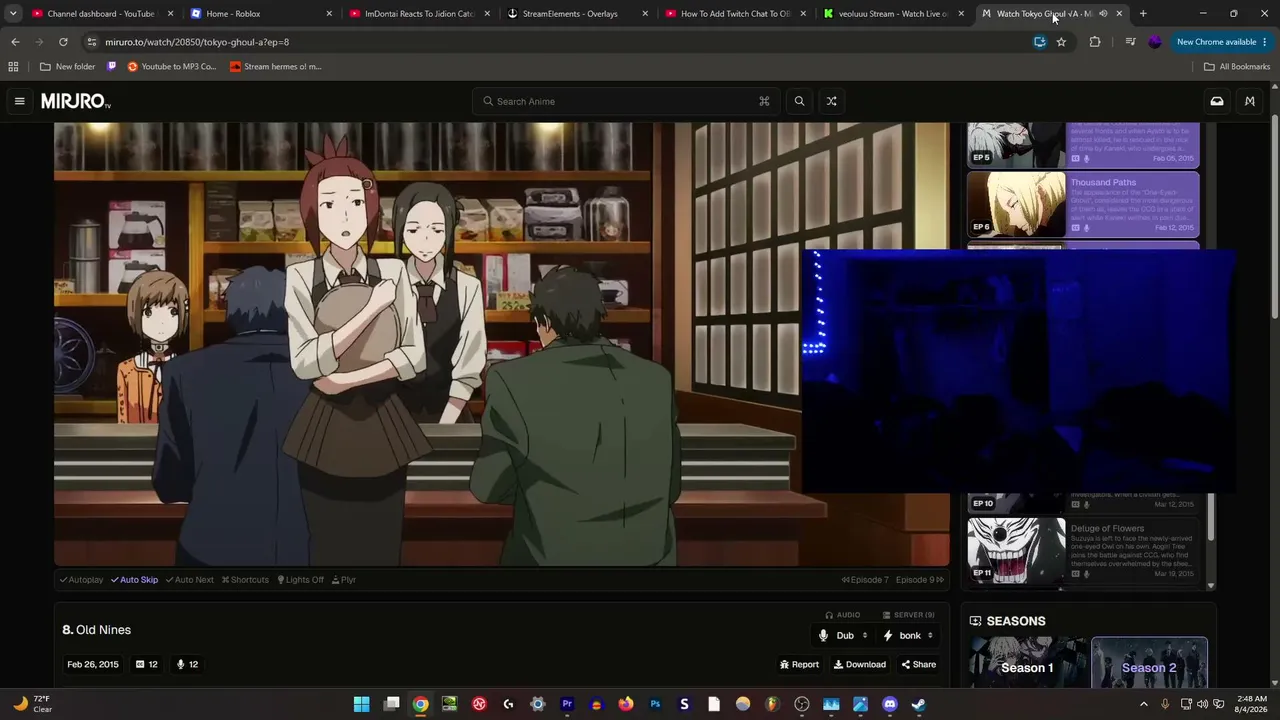Bookmark this page with star
The width and height of the screenshot is (1280, 720).
[1061, 42]
